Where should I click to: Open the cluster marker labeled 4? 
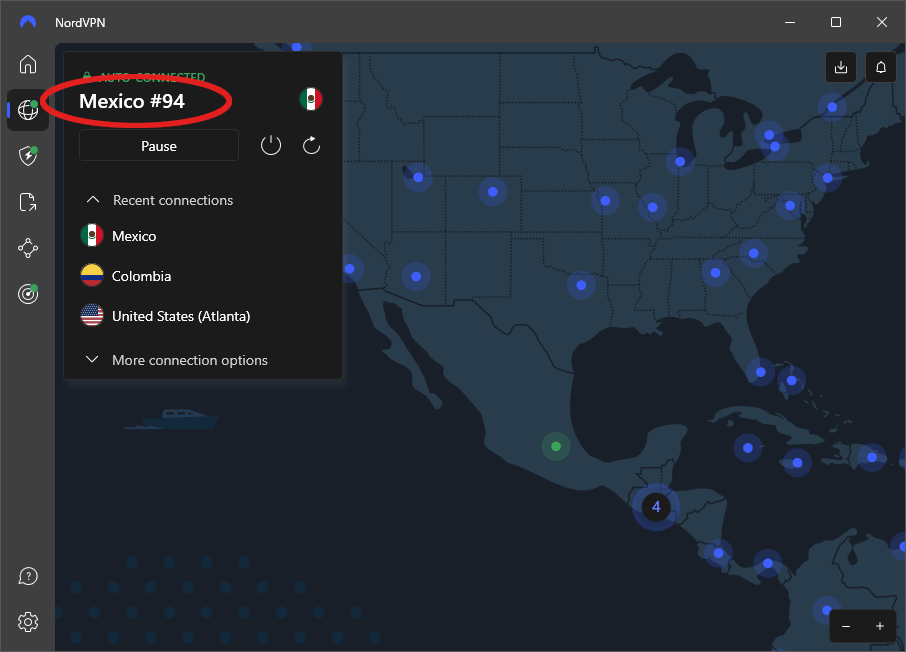(656, 506)
